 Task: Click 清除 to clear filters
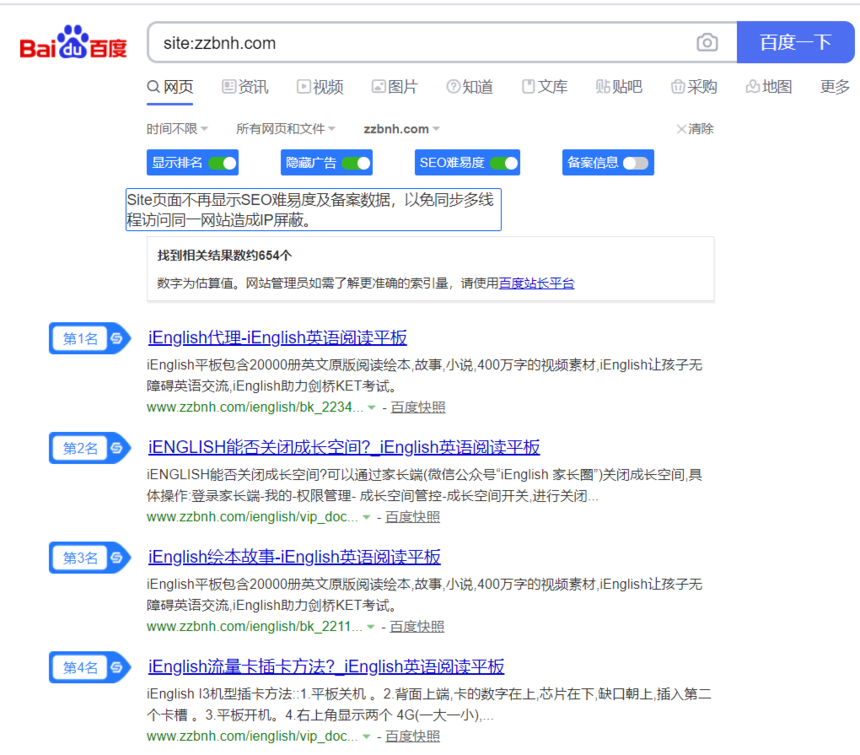pyautogui.click(x=695, y=129)
